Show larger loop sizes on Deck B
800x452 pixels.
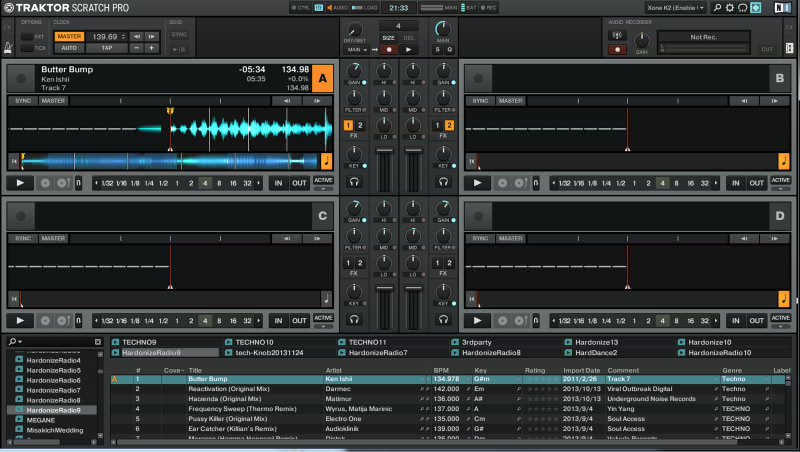[x=715, y=183]
